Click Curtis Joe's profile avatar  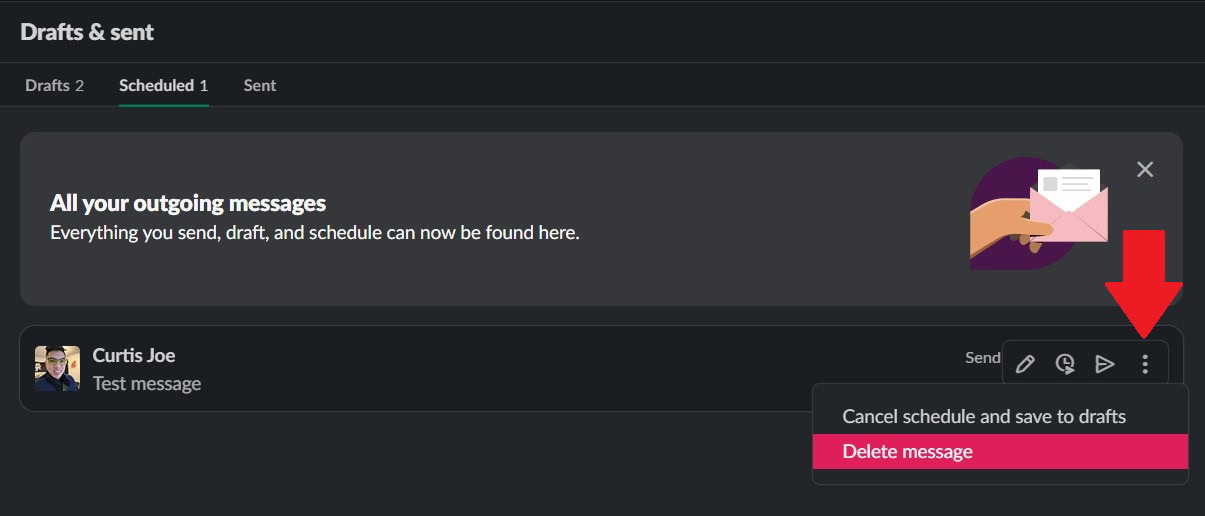[x=57, y=368]
